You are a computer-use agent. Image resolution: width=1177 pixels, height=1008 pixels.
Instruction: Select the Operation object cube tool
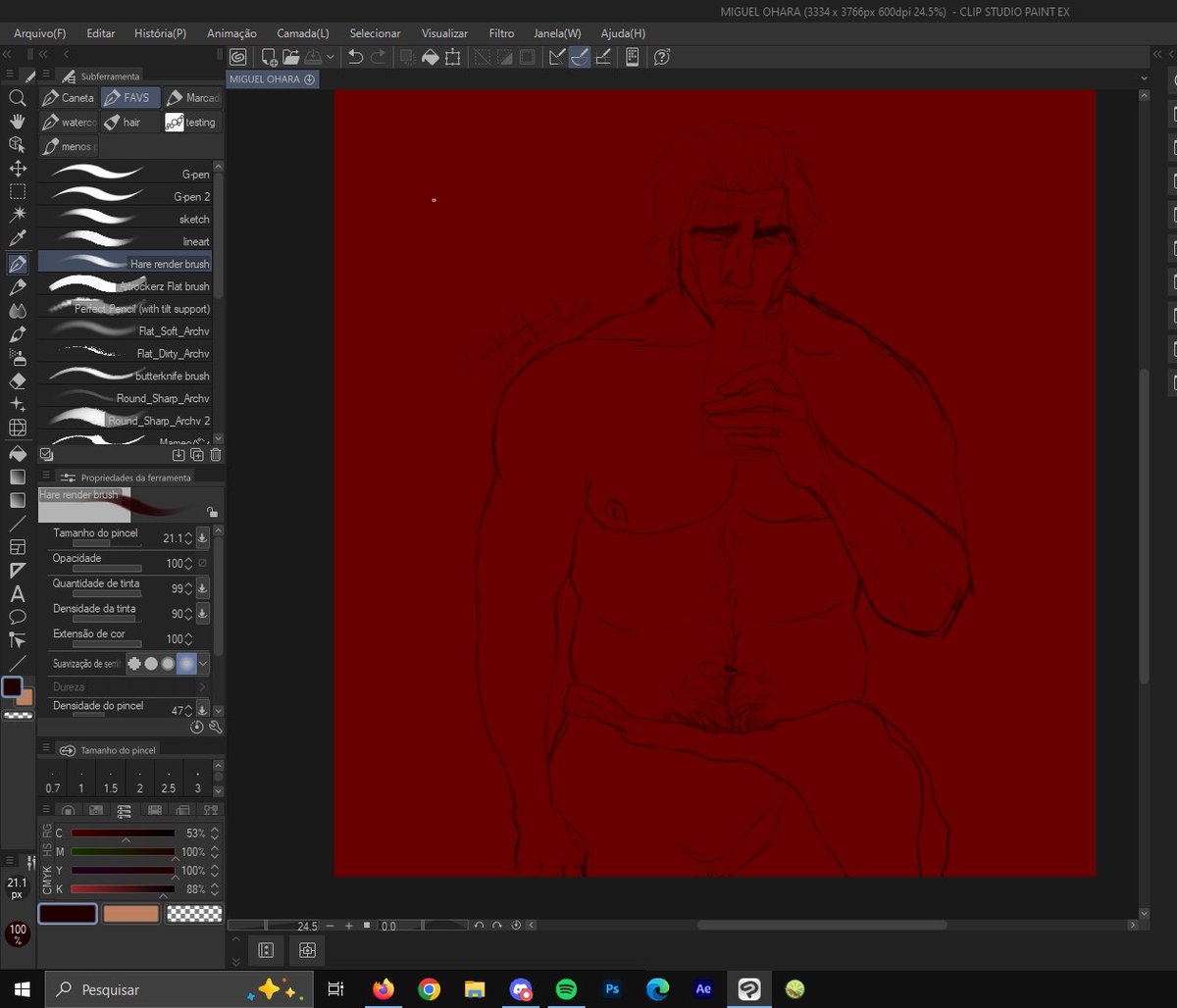[x=17, y=145]
